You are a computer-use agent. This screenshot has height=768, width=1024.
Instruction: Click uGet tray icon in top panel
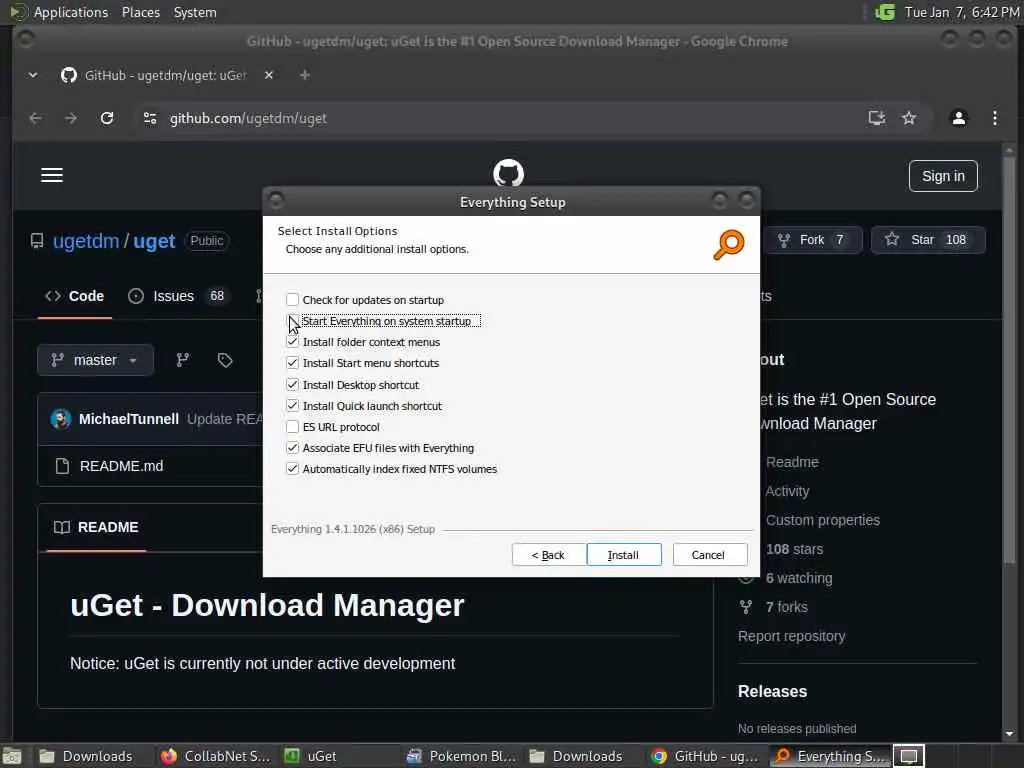(x=885, y=12)
